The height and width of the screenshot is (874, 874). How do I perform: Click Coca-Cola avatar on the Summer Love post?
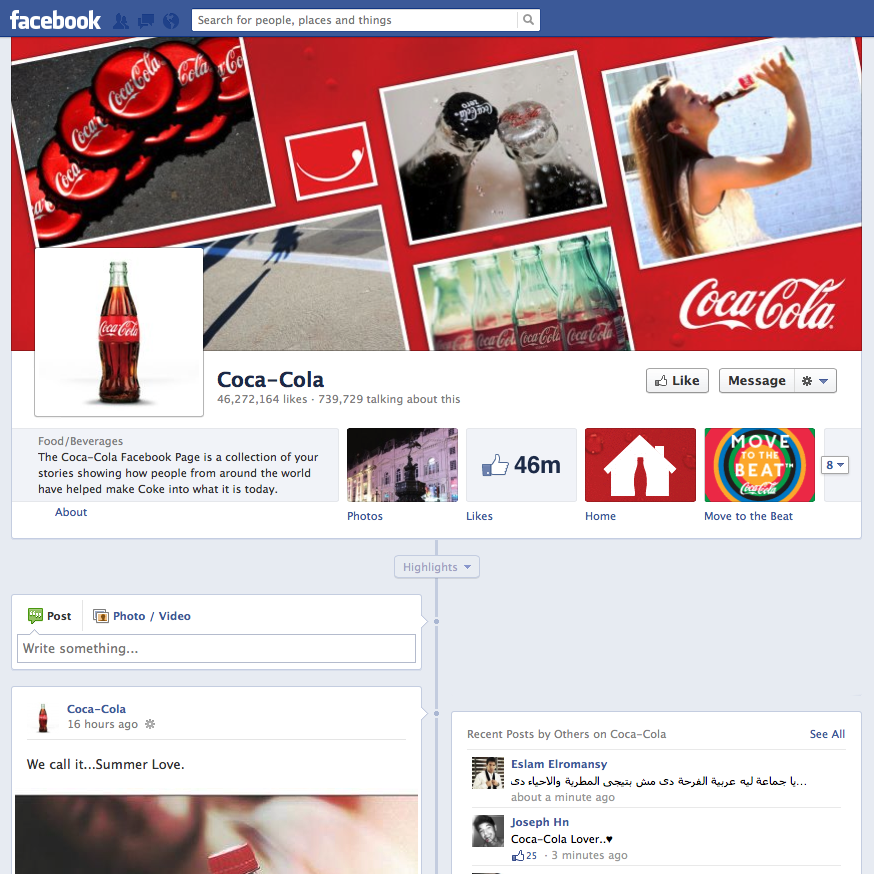[x=43, y=717]
